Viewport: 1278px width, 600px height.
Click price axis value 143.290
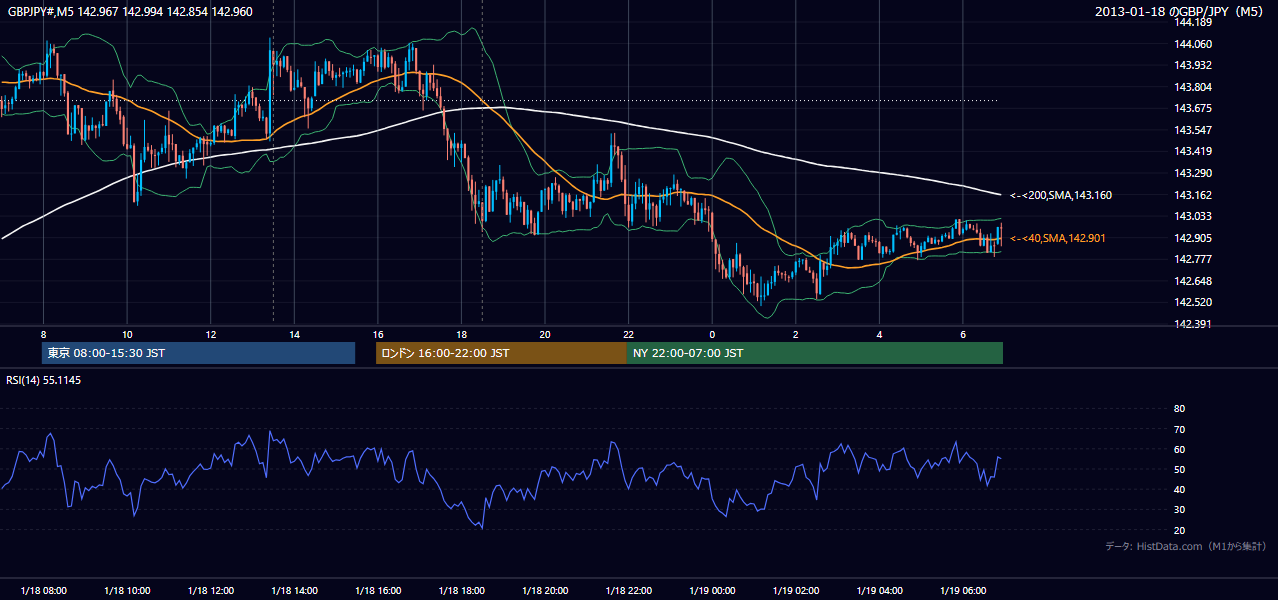pyautogui.click(x=1194, y=173)
